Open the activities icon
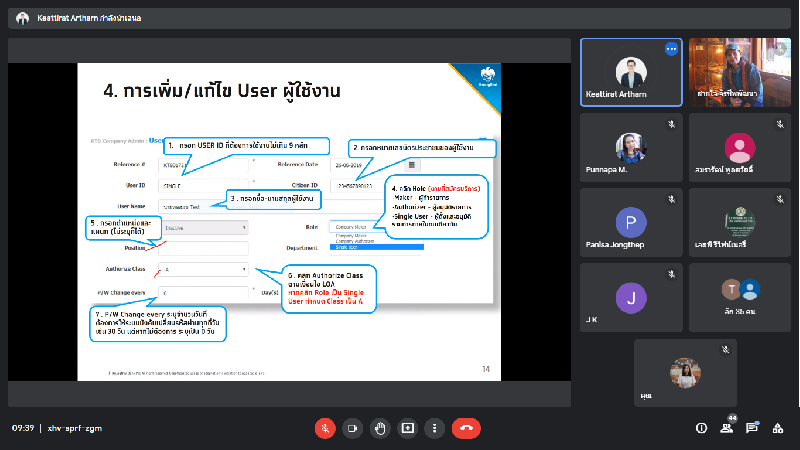The image size is (800, 450). point(778,427)
